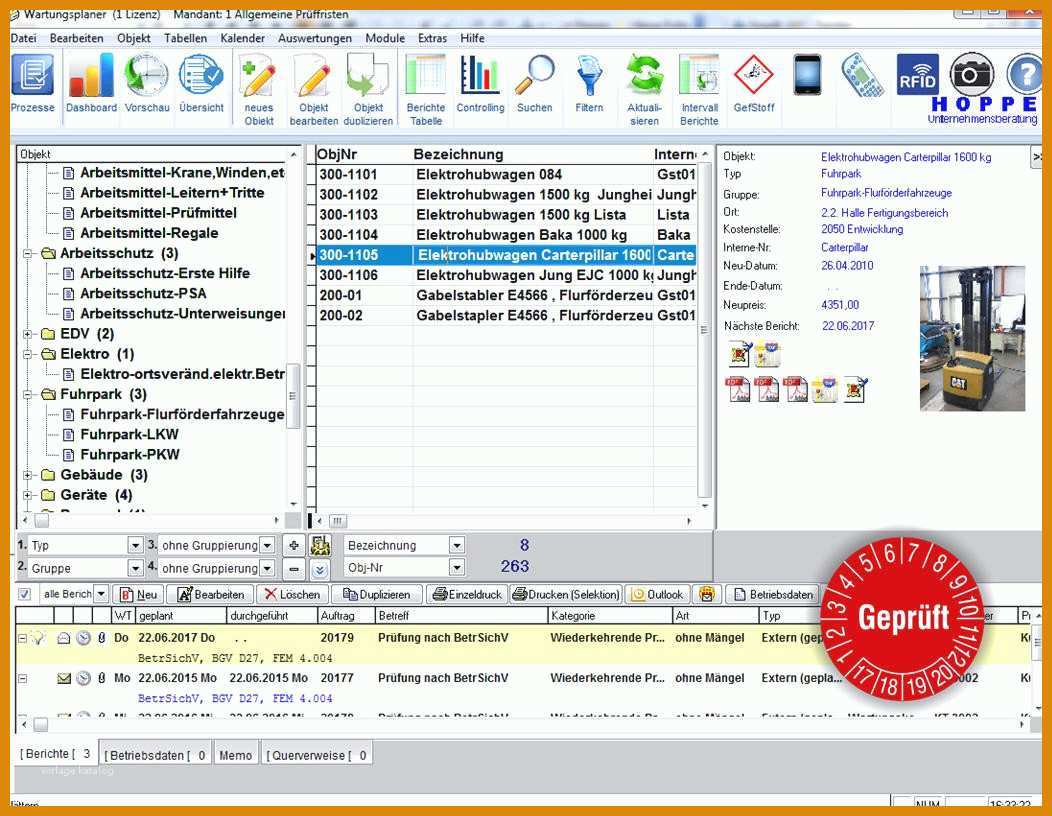
Task: Select row 300-1103 Elektrohubwagen Lista
Action: coord(506,215)
